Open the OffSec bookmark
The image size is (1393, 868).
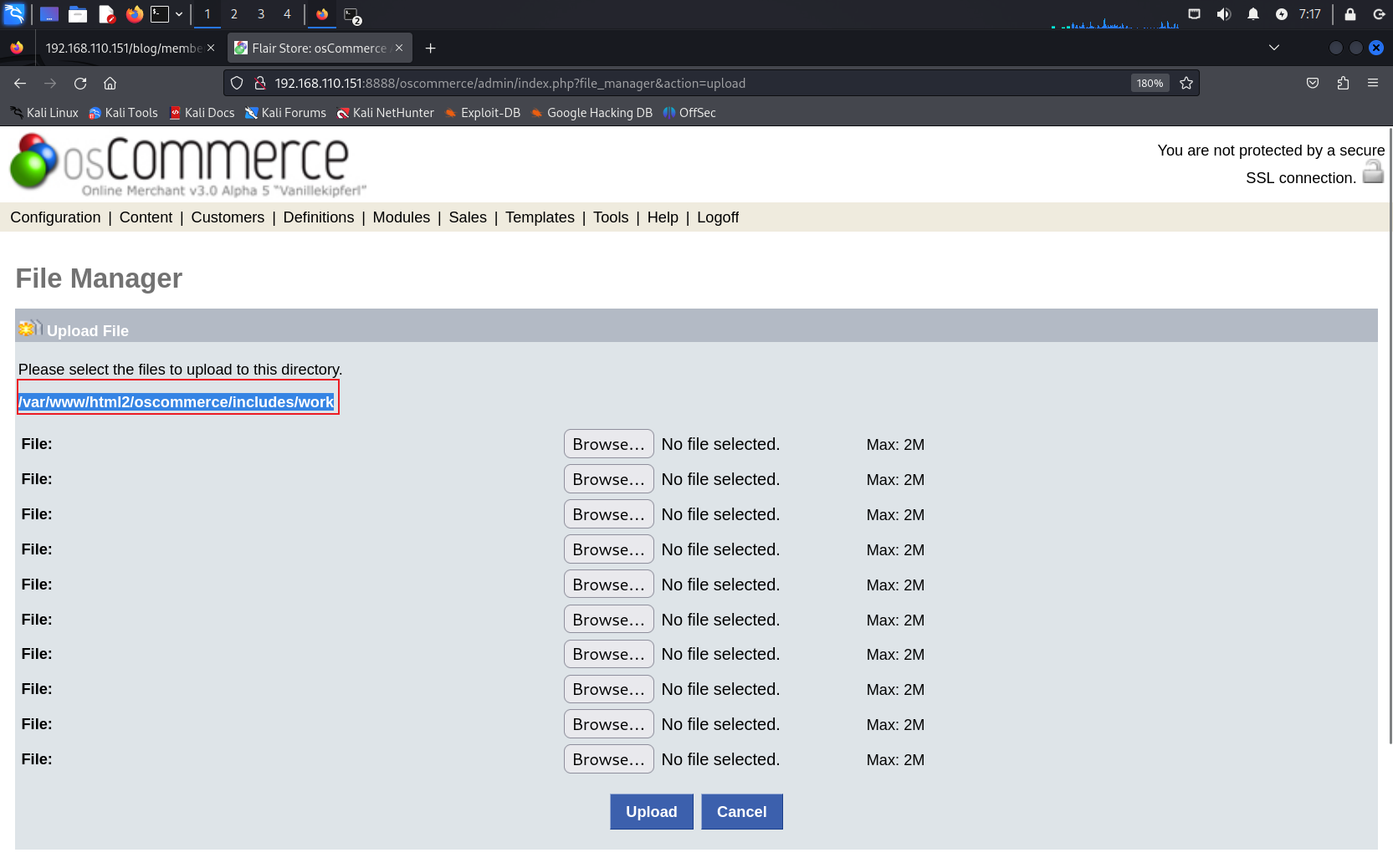689,113
